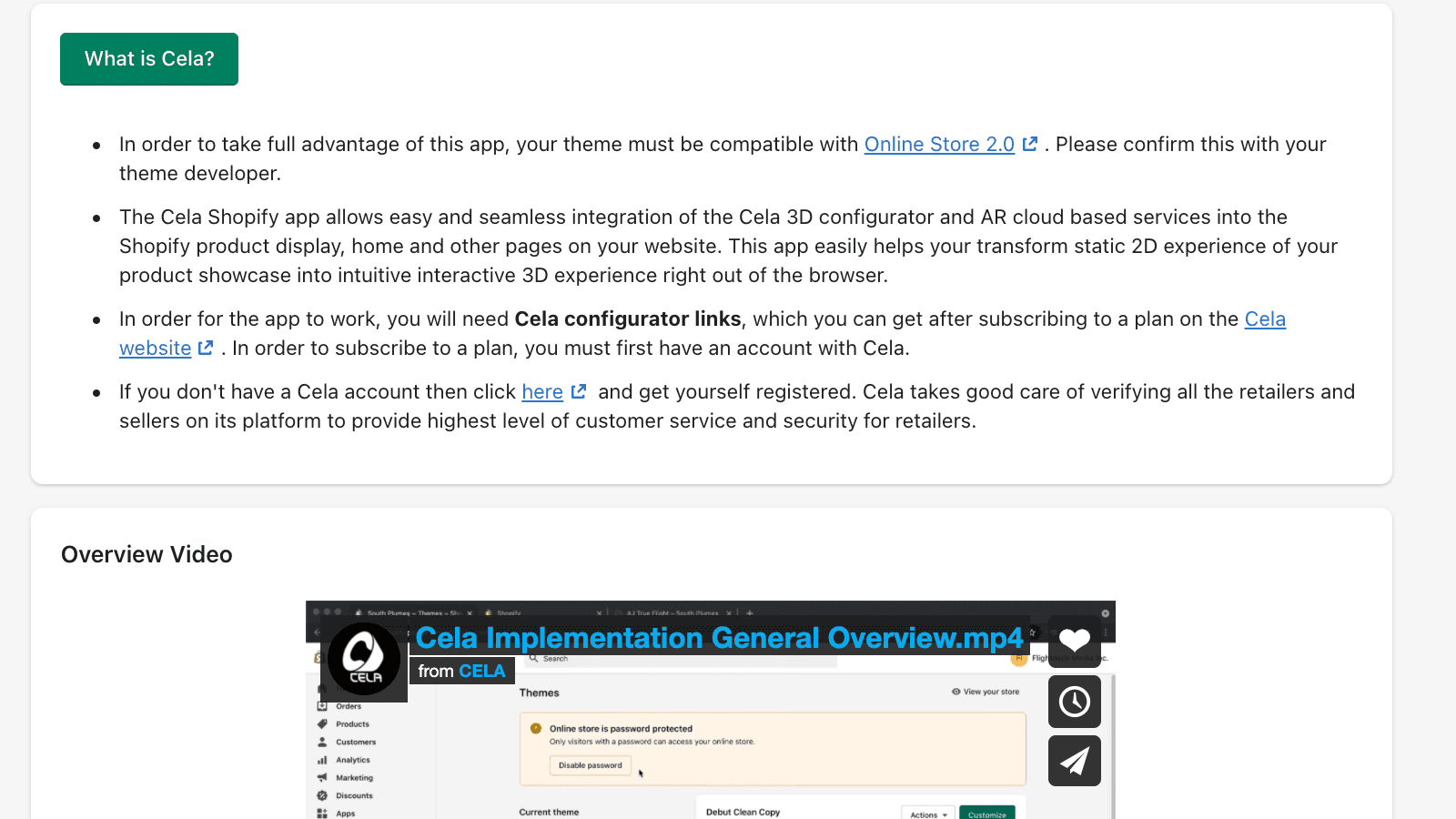Viewport: 1456px width, 819px height.
Task: Add video to Watch Later with clock icon
Action: click(x=1074, y=701)
